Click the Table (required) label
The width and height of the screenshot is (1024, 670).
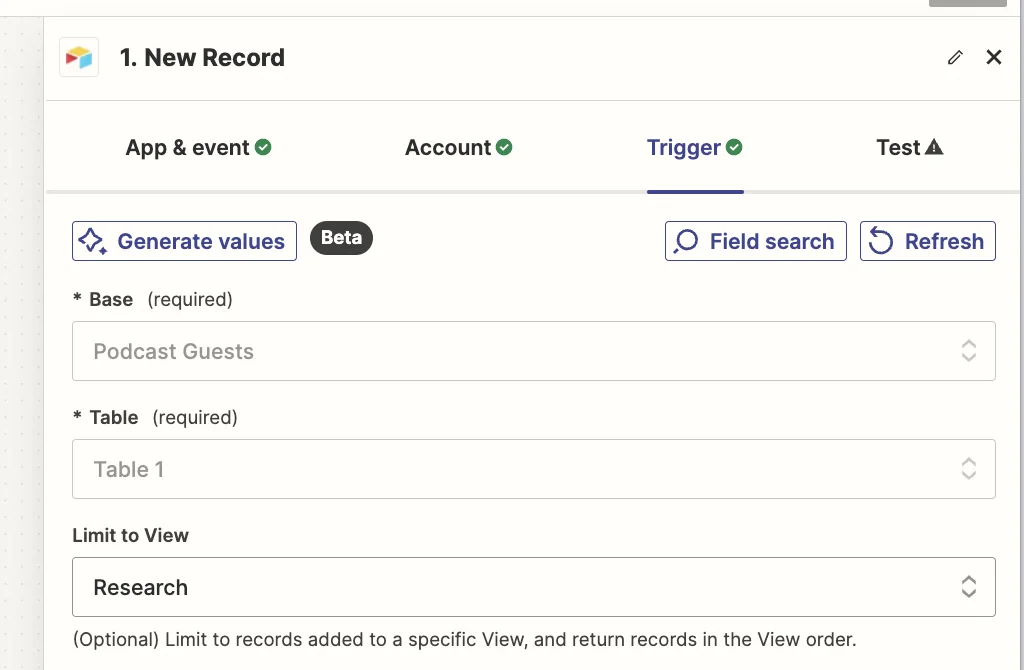tap(155, 417)
